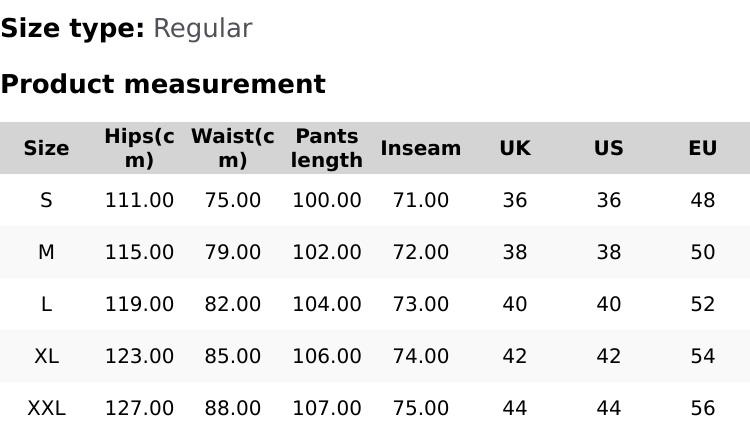Click the EU column header
This screenshot has height=434, width=750.
702,148
